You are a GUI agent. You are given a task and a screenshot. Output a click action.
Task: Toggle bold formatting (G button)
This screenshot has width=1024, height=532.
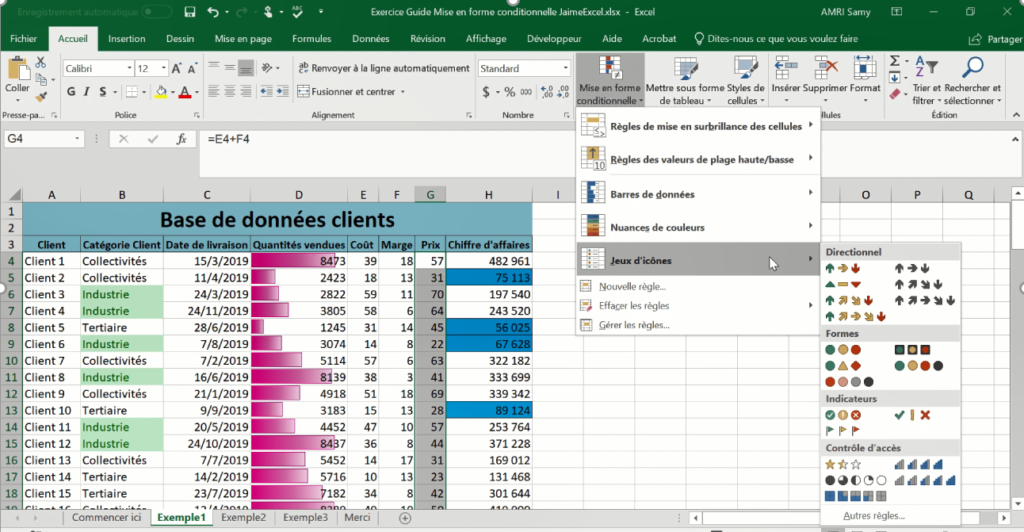[71, 92]
